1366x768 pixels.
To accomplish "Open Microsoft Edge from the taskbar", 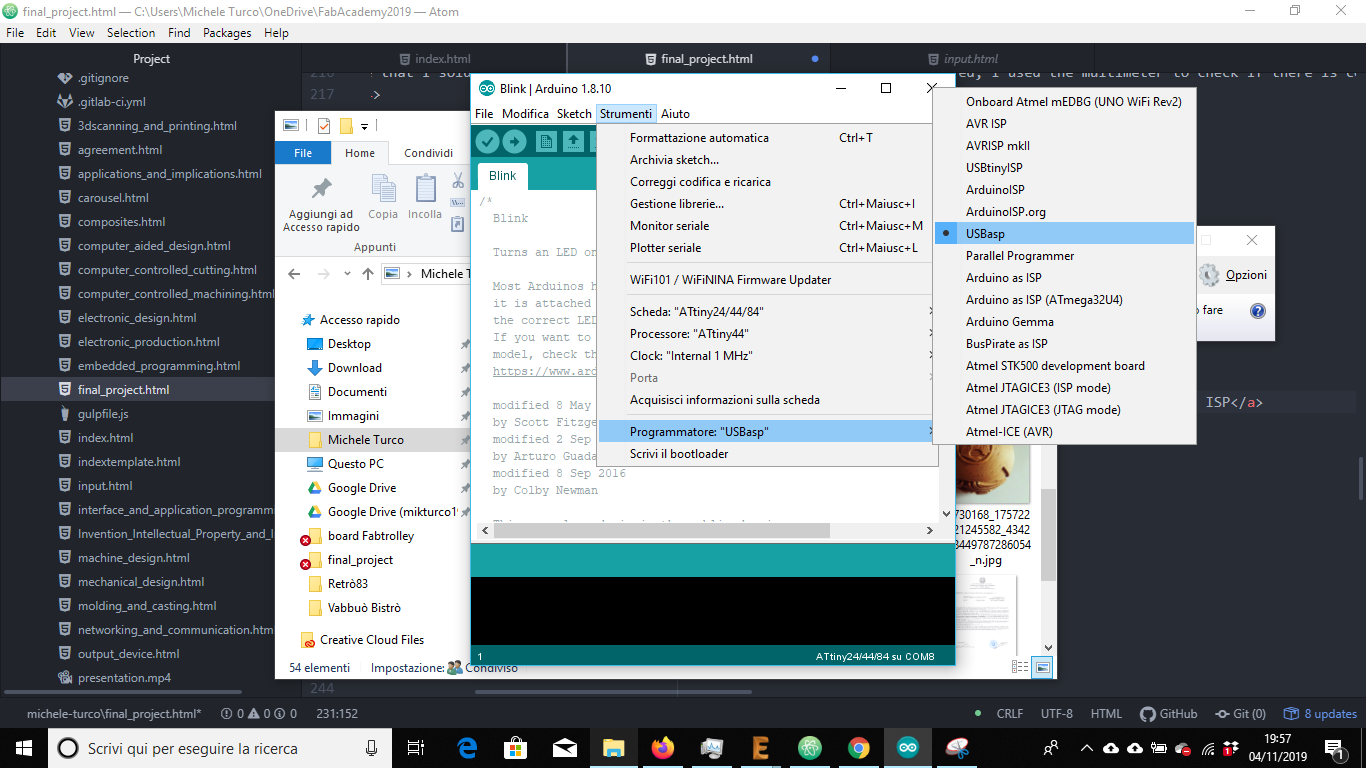I will [x=467, y=748].
